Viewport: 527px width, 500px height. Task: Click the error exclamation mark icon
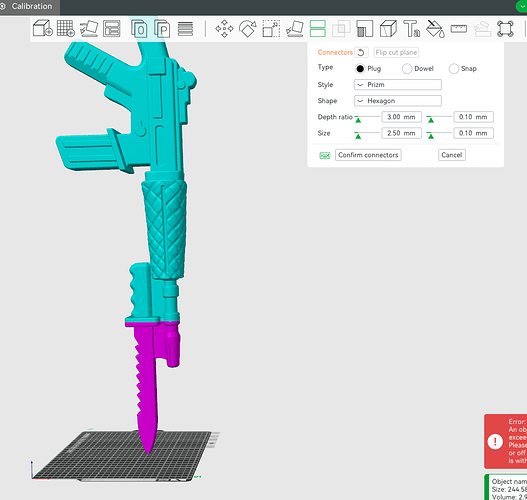tap(495, 442)
